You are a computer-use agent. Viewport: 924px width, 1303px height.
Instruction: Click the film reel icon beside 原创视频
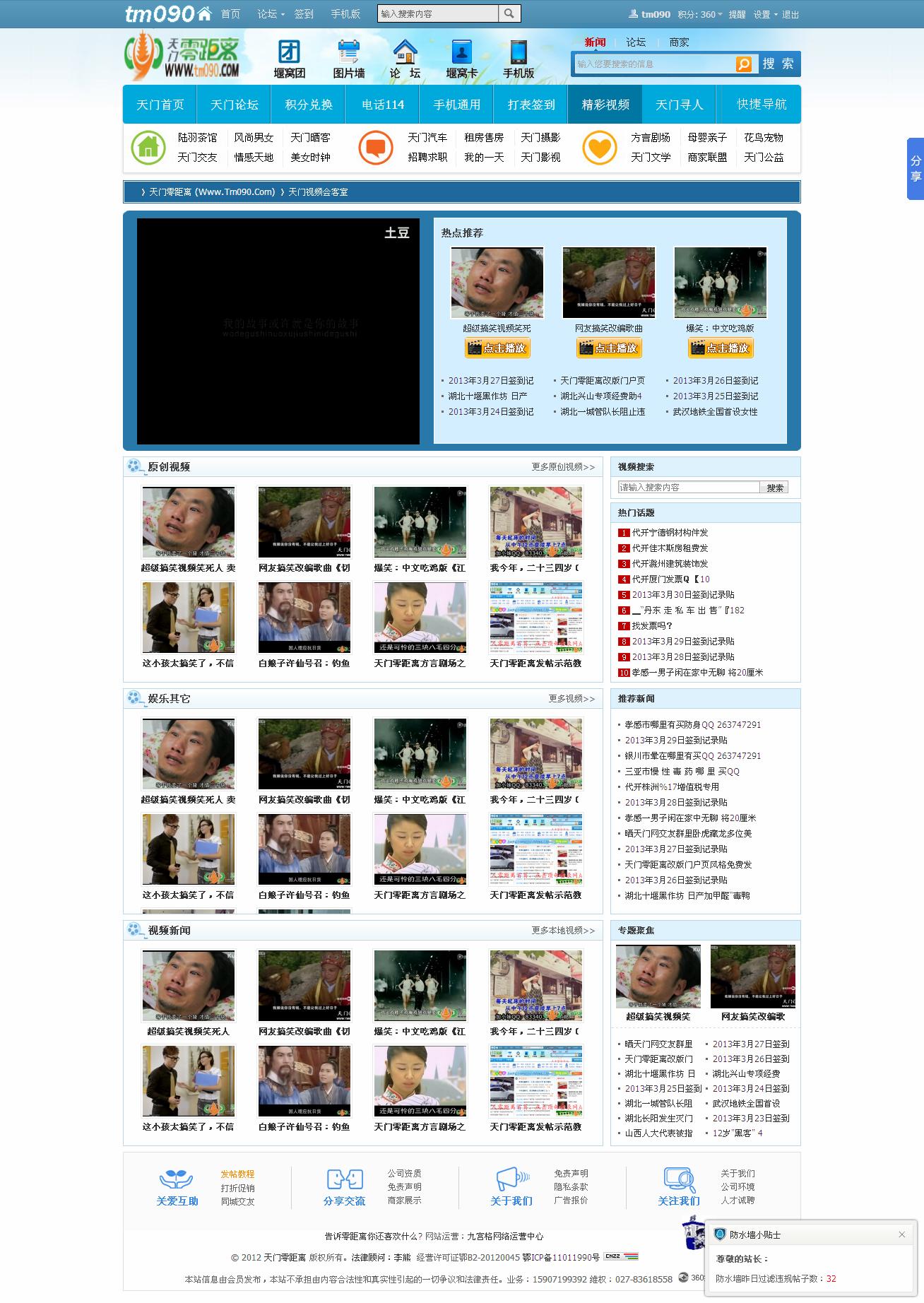tap(135, 466)
